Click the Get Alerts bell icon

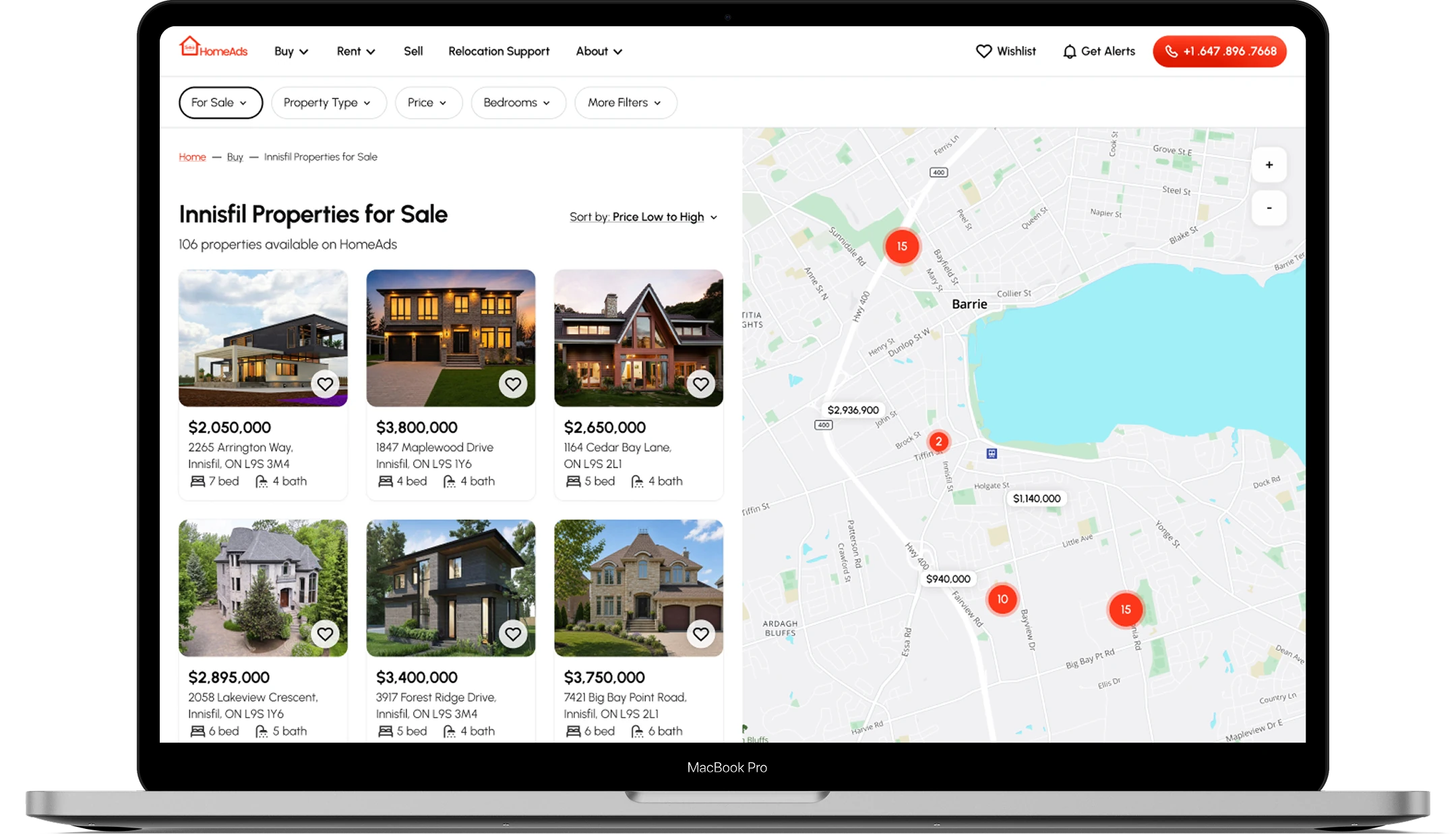1069,51
